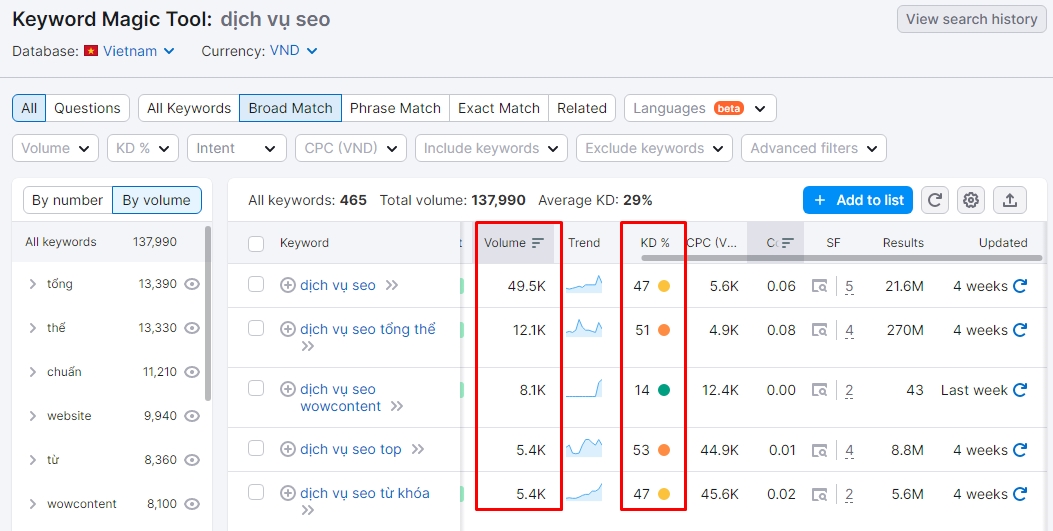Expand the 'chuẩn' keyword group
Screen dimensions: 1053x531
(x=32, y=372)
